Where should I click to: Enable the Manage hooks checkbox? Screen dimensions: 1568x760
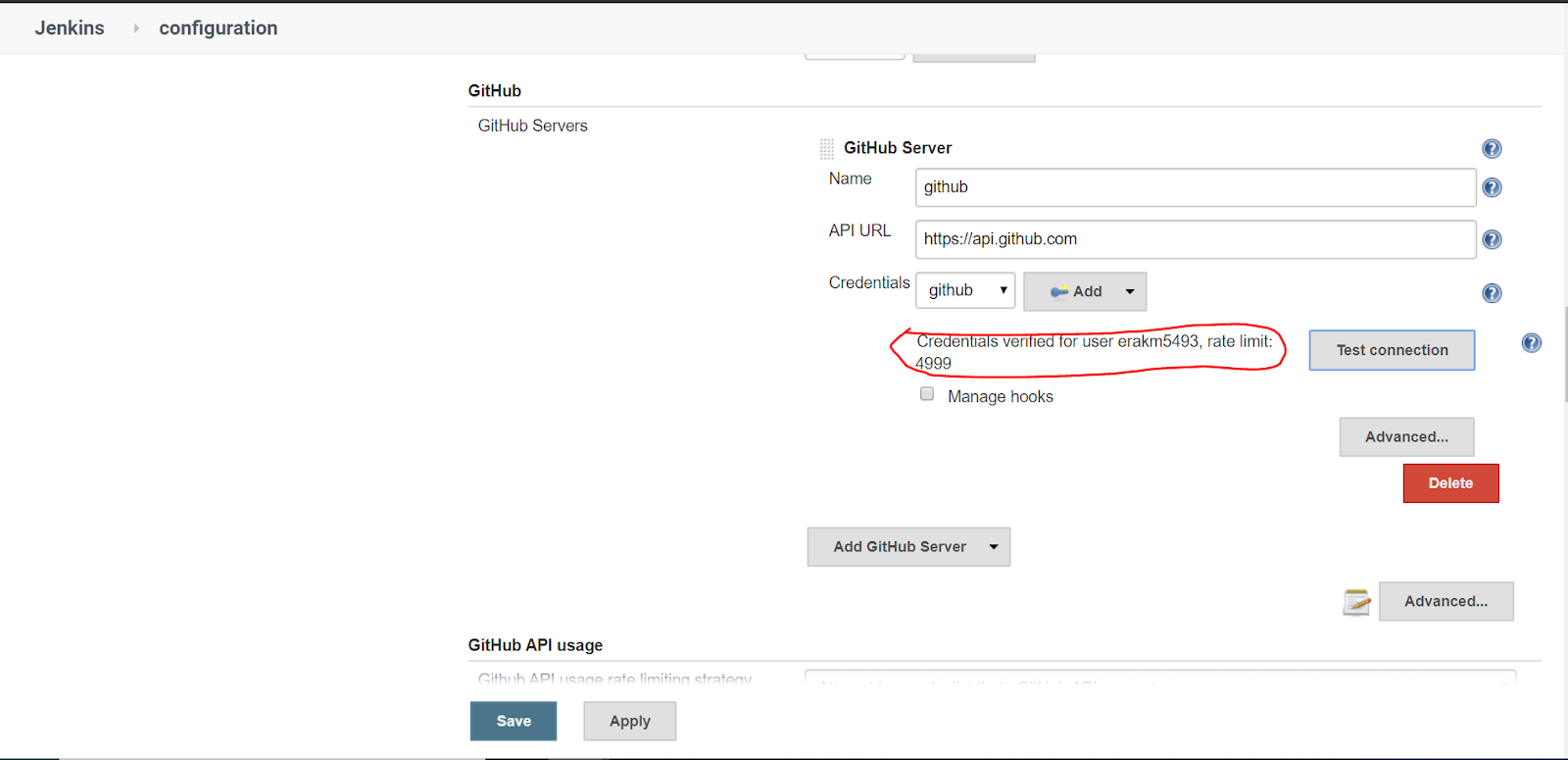(x=927, y=394)
